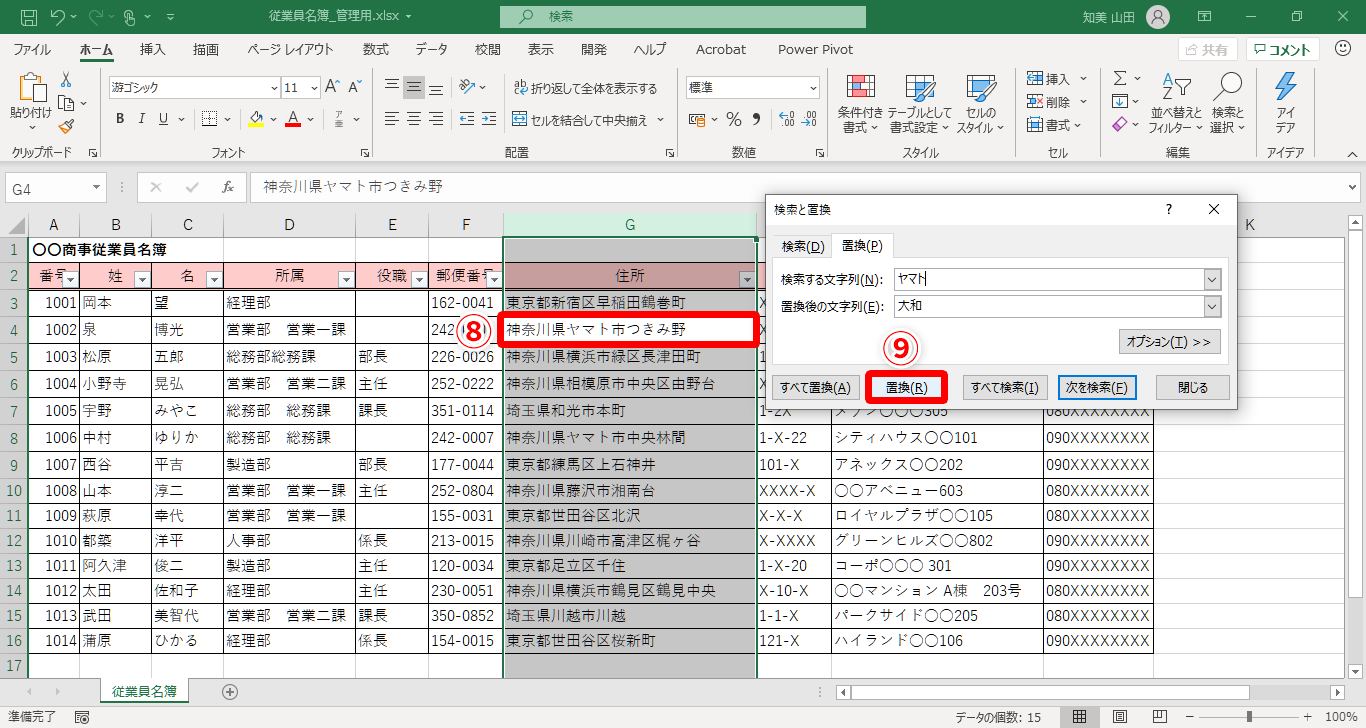This screenshot has width=1366, height=728.
Task: Open 並べ替えとフィルター menu
Action: click(x=1176, y=103)
